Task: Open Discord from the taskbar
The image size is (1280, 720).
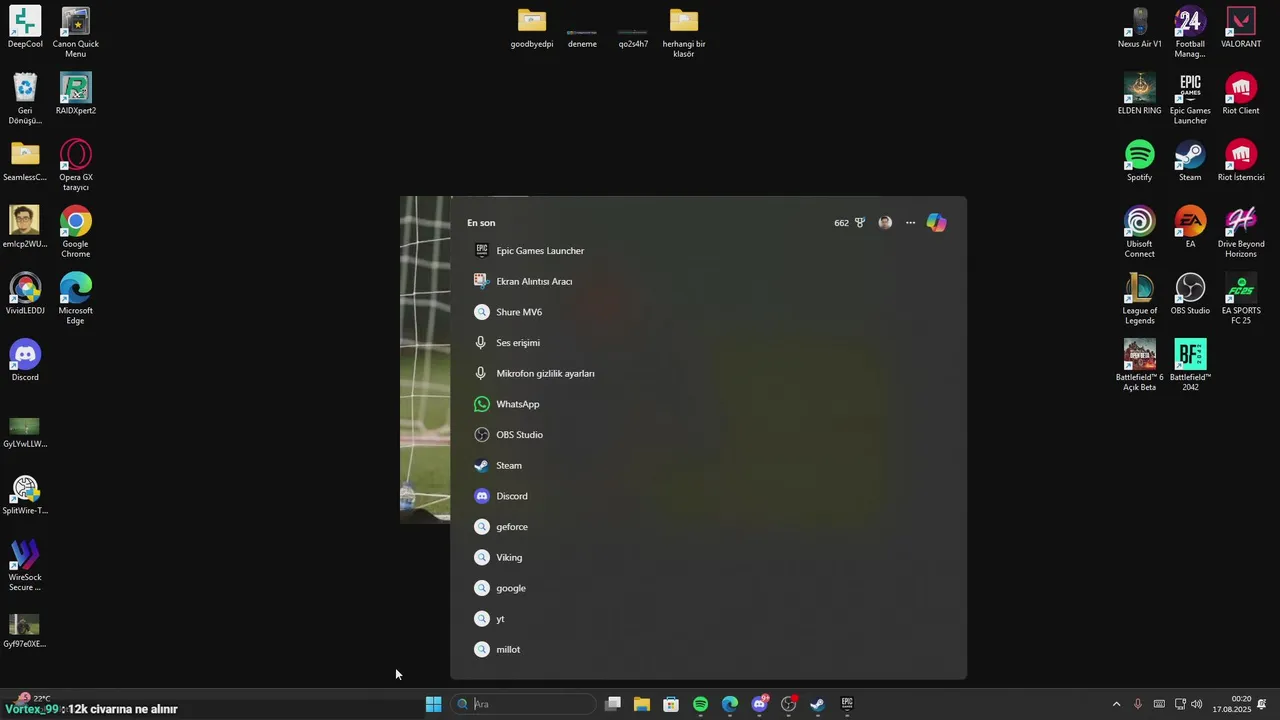Action: click(759, 704)
